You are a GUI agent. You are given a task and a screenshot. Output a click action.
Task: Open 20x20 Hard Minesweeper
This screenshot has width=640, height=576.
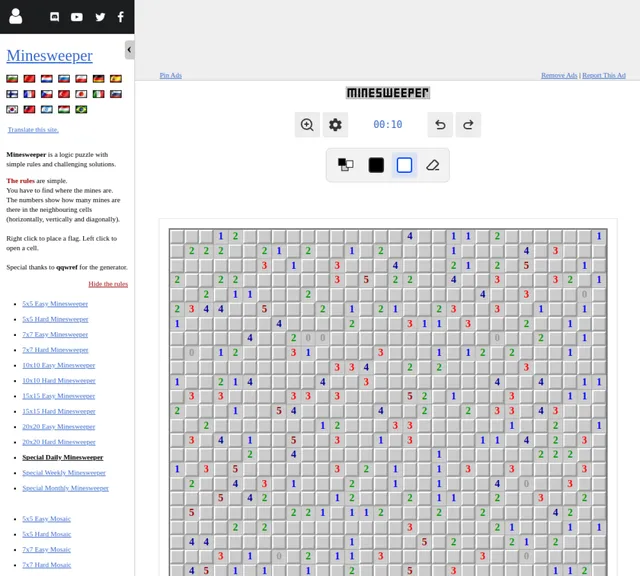tap(59, 442)
